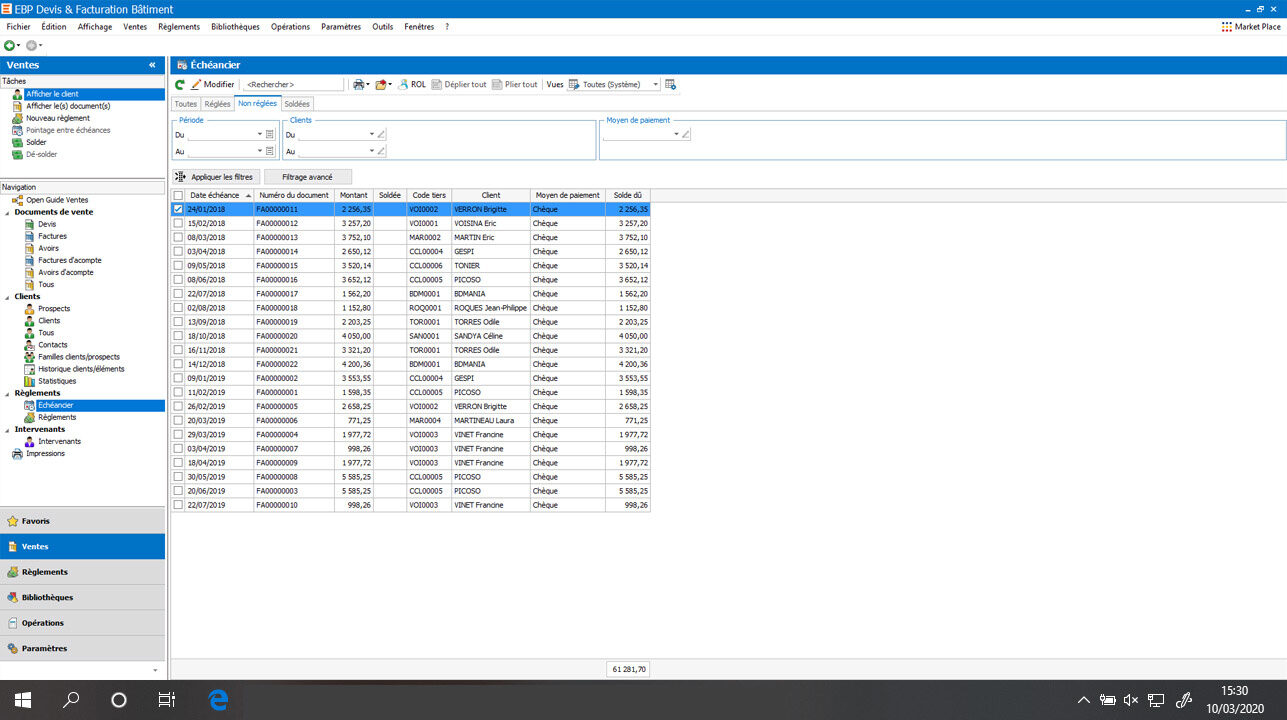Check the row checkbox for FA00000014
This screenshot has width=1287, height=720.
[x=178, y=252]
